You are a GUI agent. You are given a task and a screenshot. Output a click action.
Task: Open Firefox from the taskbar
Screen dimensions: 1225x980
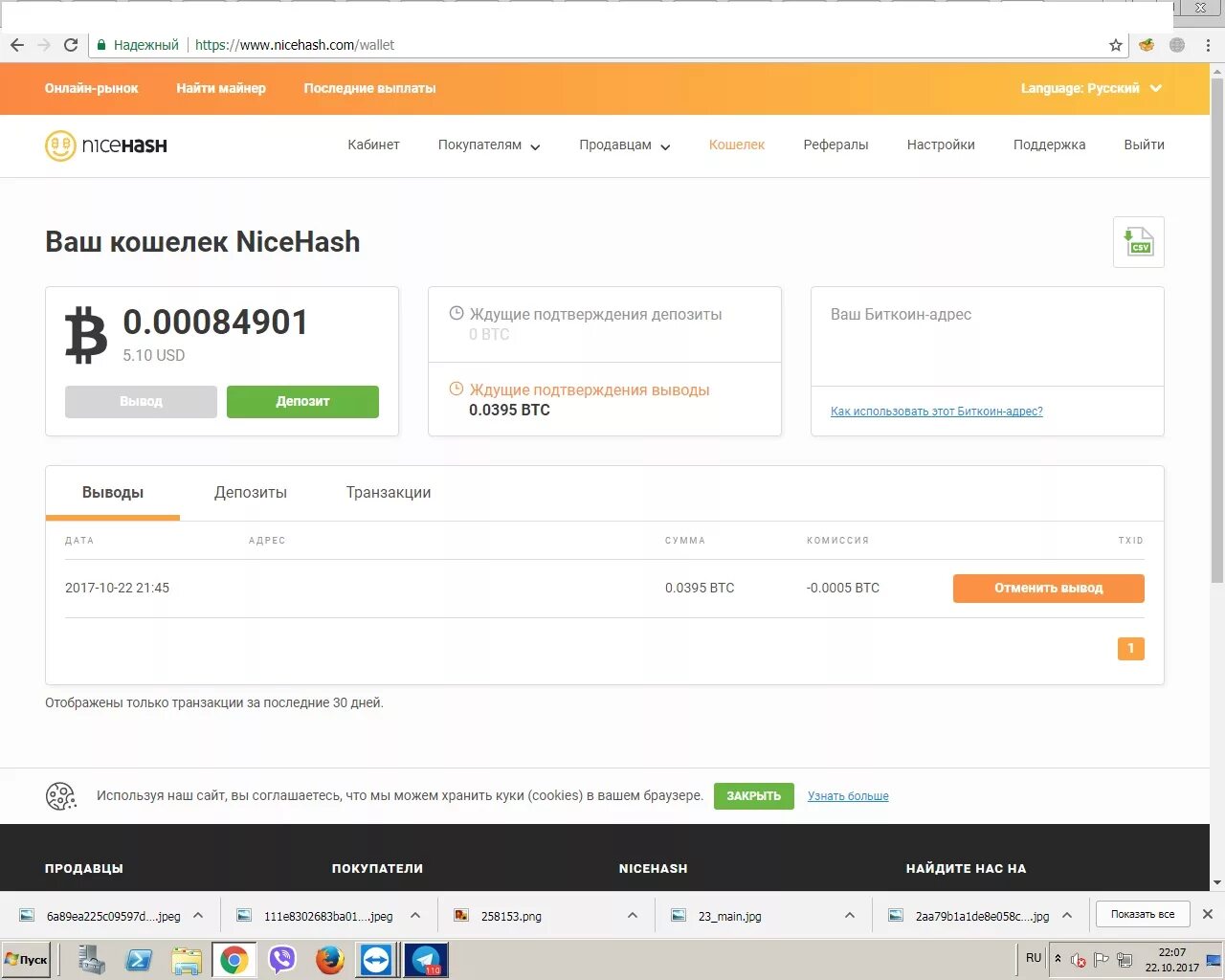tap(329, 960)
